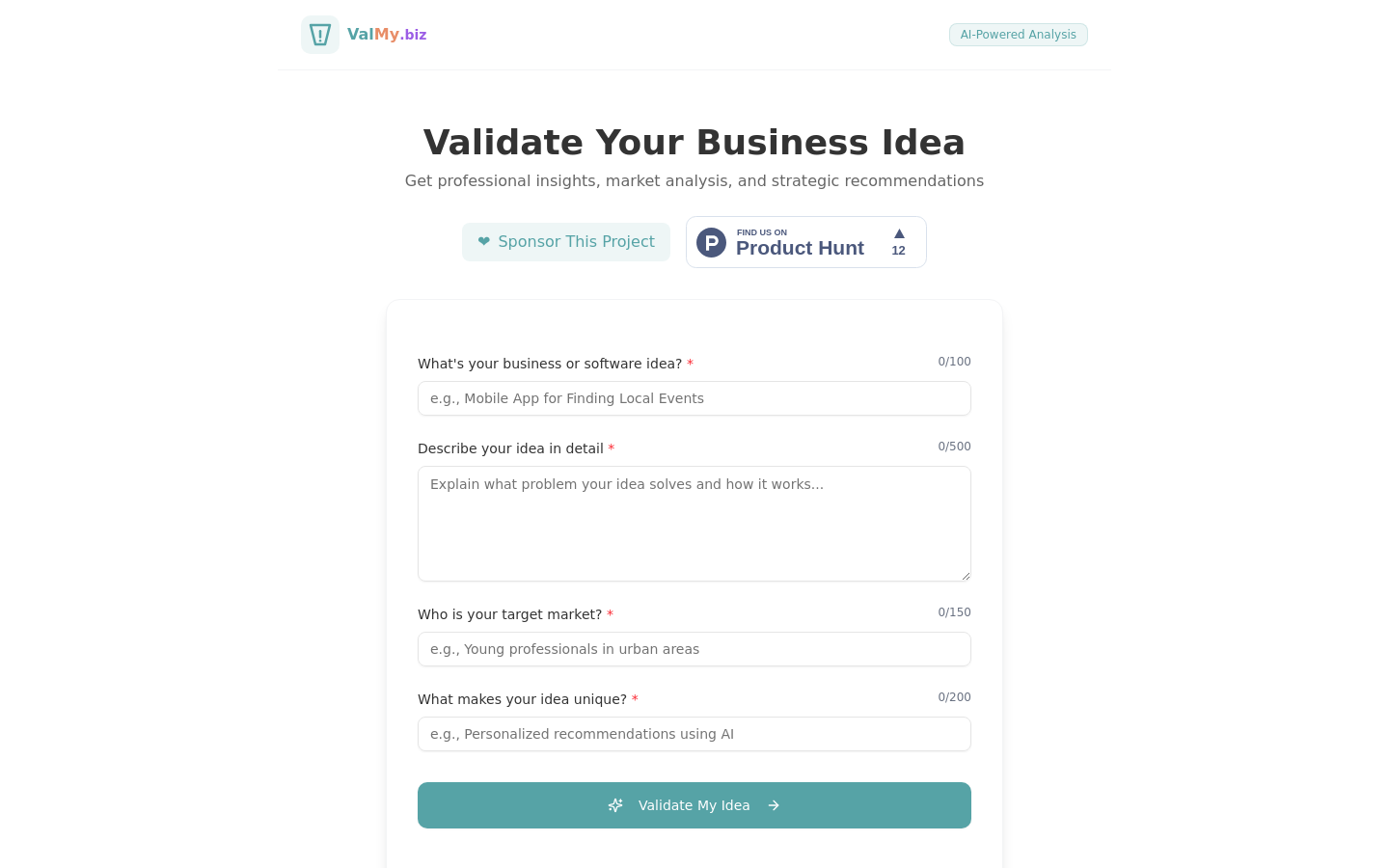Click the "Describe your idea in detail" label

click(x=510, y=448)
